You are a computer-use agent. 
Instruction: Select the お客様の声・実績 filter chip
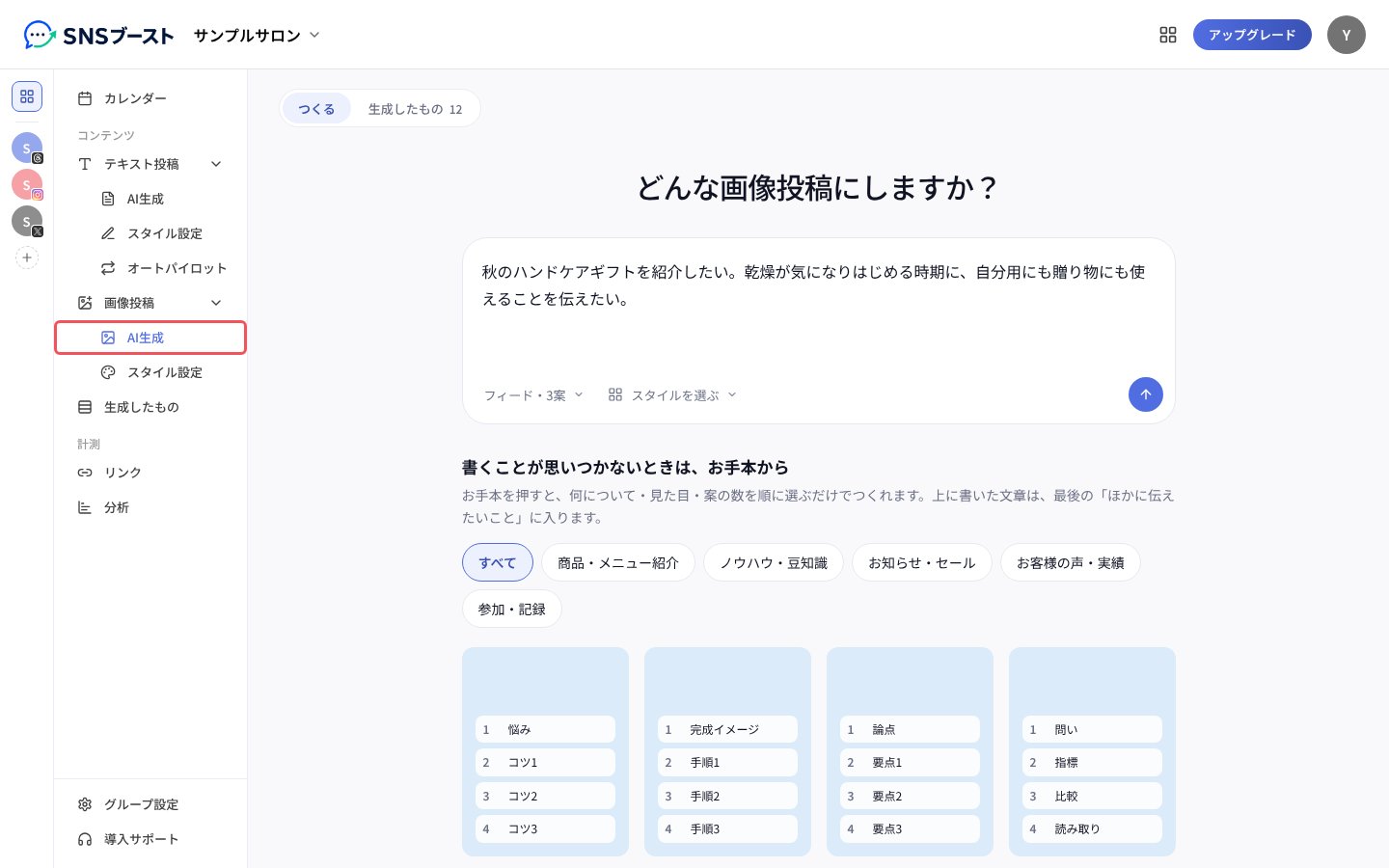coord(1071,562)
